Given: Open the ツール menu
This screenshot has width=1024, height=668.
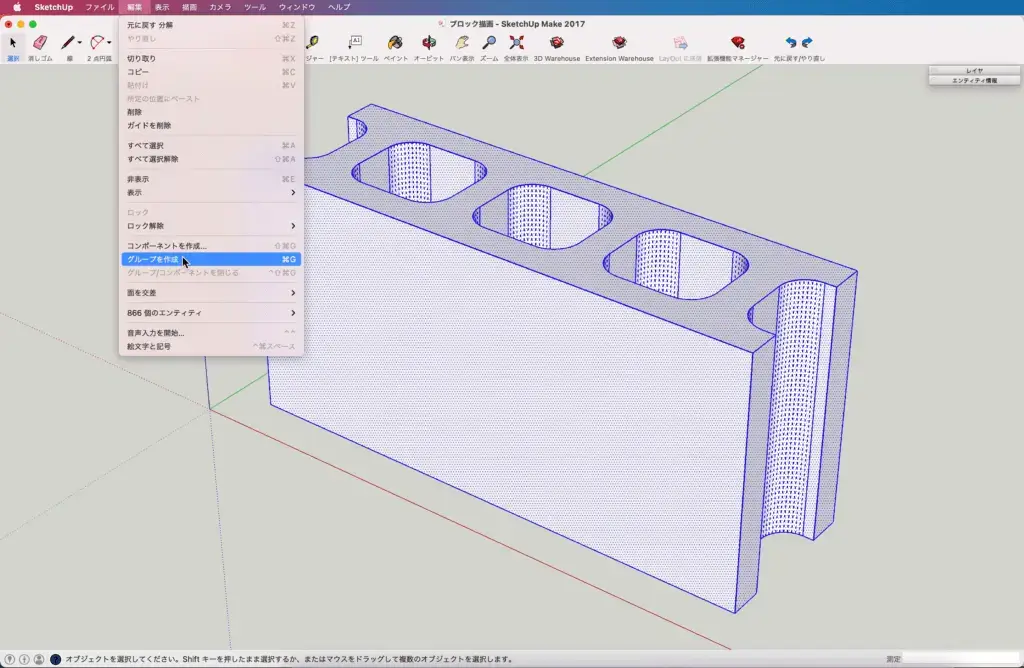Looking at the screenshot, I should point(255,7).
